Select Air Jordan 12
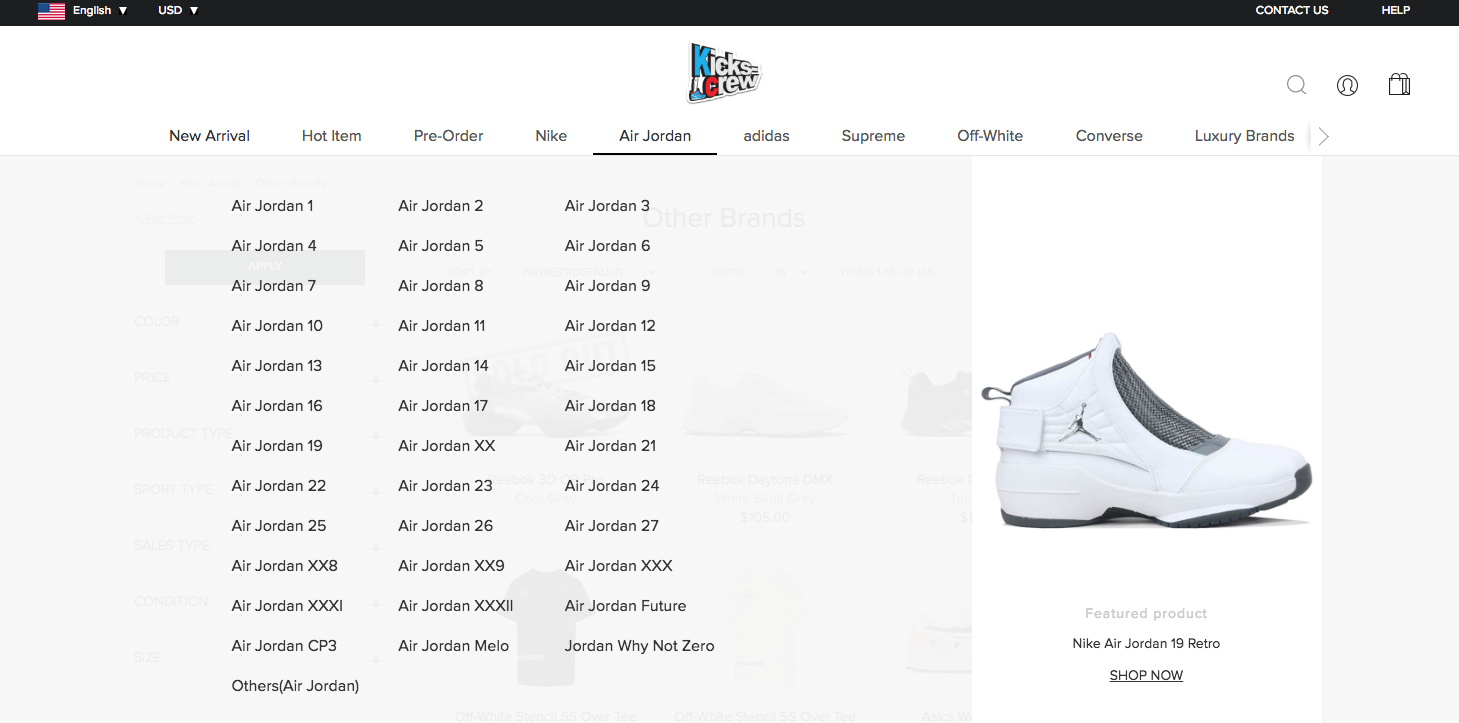1459x723 pixels. 610,326
